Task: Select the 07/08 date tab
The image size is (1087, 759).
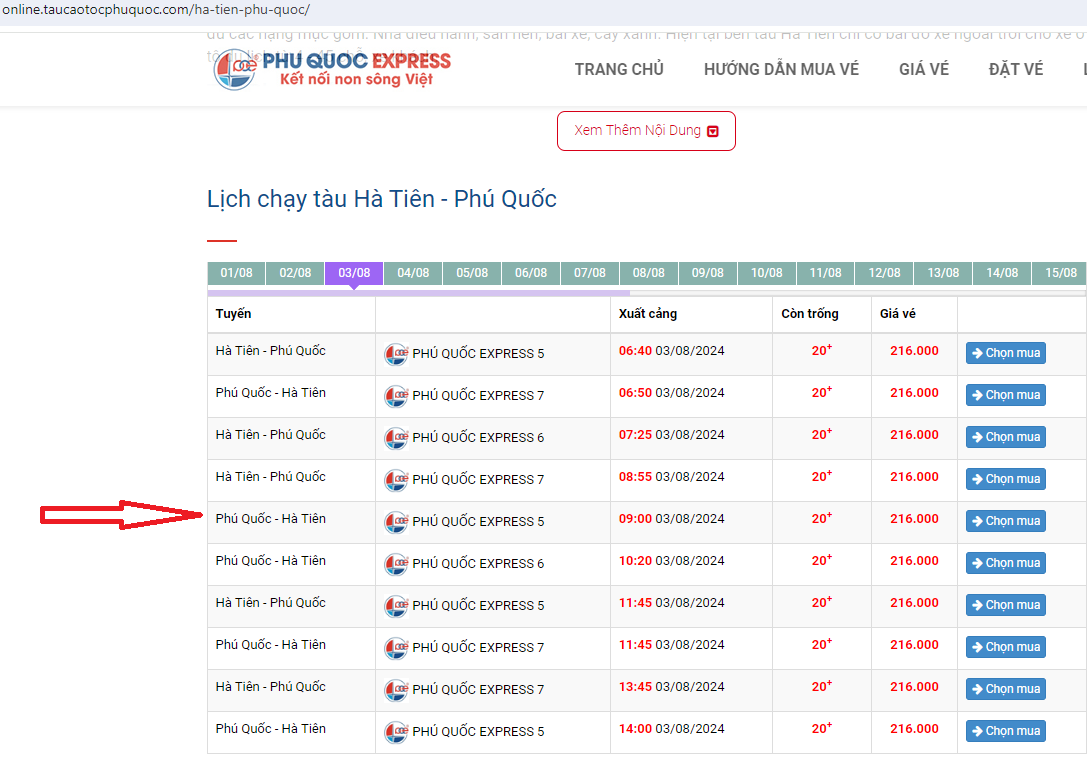Action: (590, 273)
